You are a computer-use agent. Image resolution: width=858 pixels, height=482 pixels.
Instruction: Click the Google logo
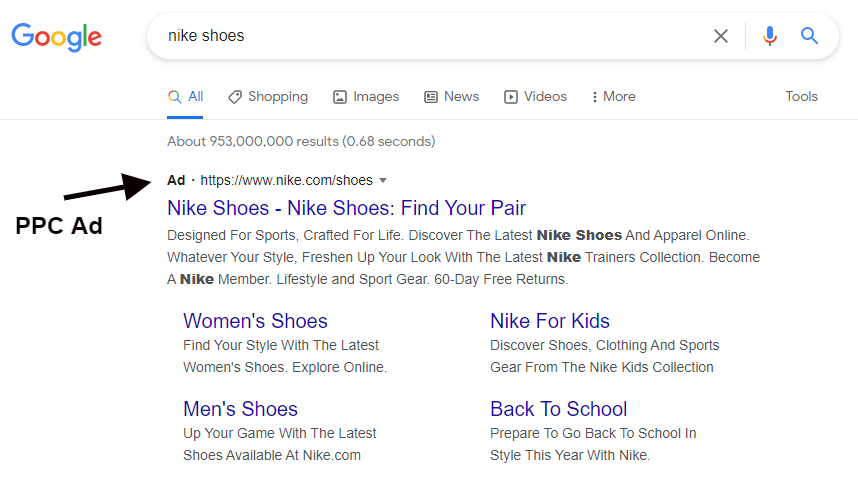(x=56, y=37)
